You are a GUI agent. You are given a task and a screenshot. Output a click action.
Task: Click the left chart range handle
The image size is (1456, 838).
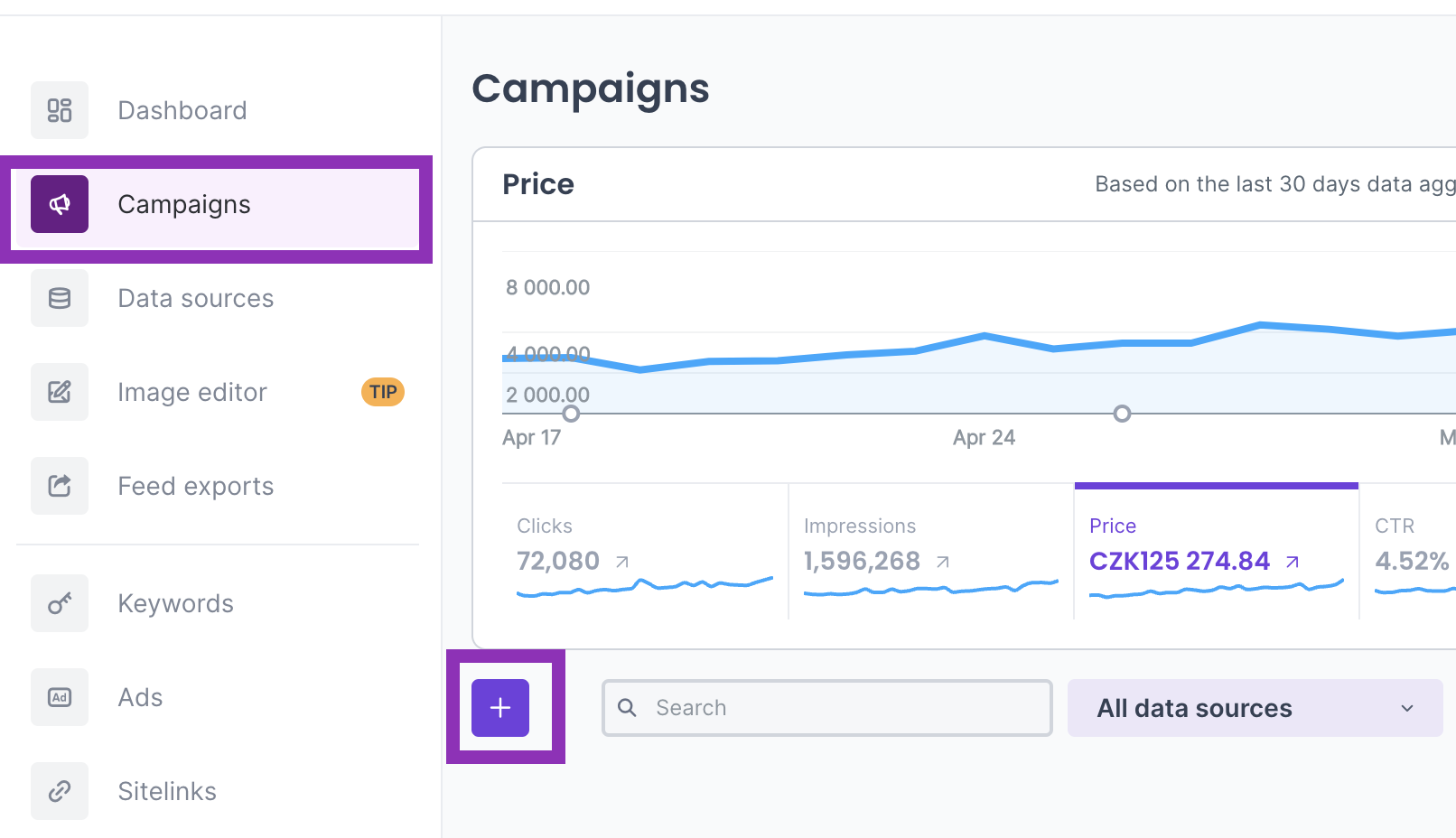click(x=571, y=414)
